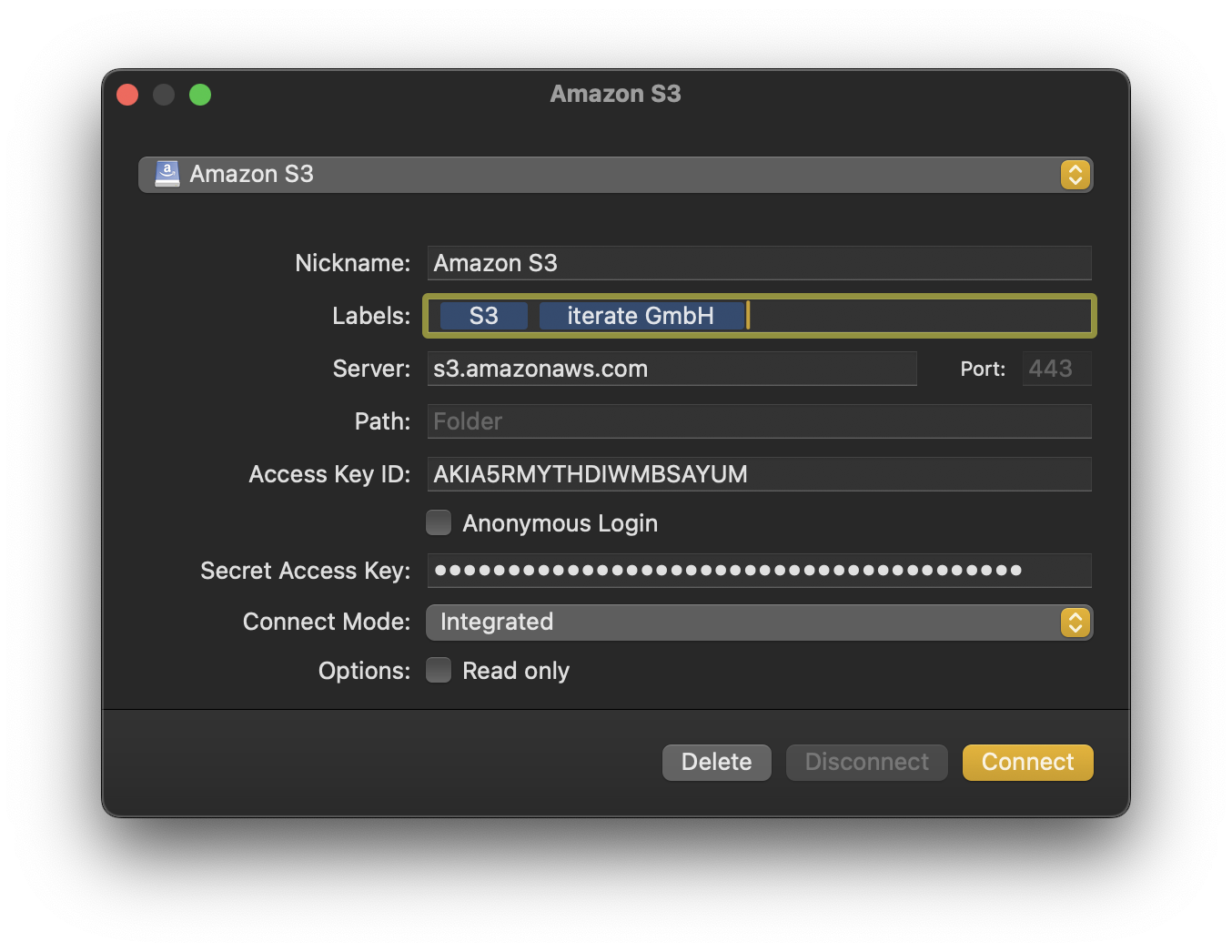Focus the Secret Access Key field

click(x=759, y=571)
